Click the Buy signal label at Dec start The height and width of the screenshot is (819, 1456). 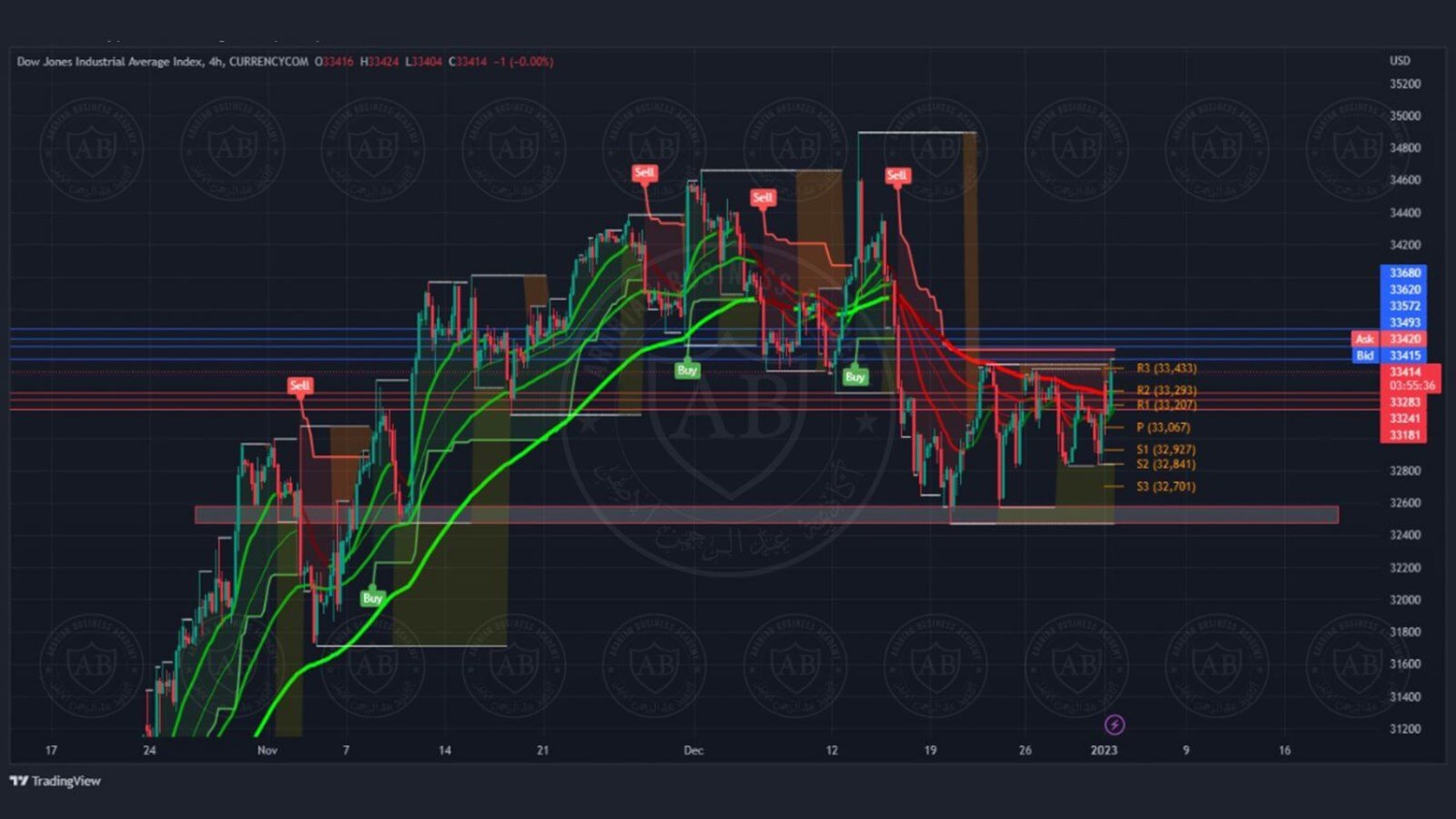(x=687, y=370)
